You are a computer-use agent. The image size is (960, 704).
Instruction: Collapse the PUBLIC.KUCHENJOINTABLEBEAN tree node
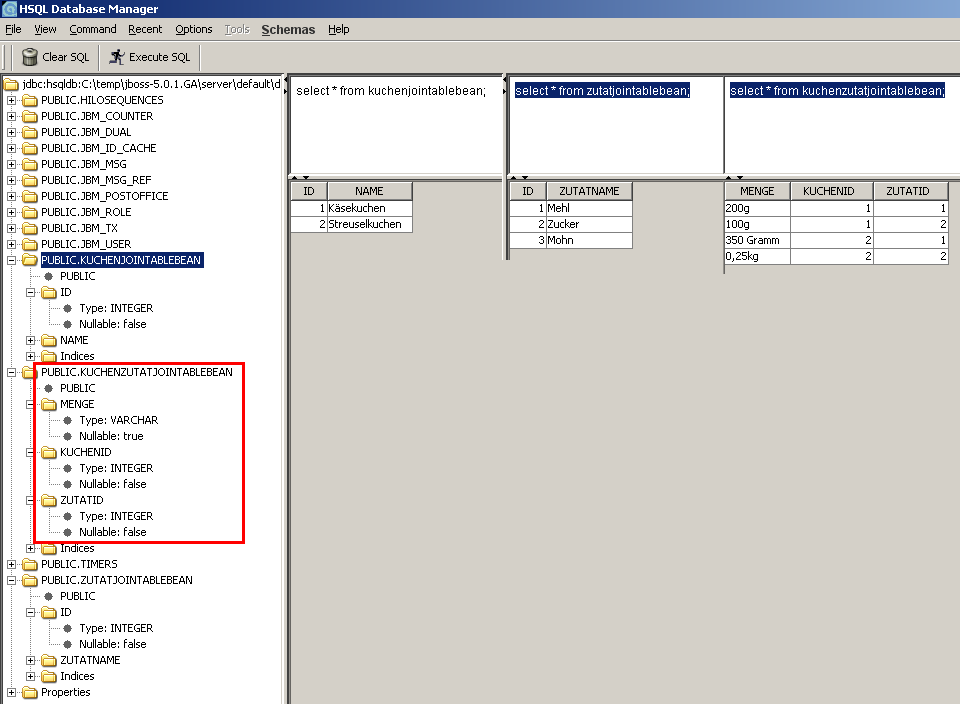click(12, 260)
